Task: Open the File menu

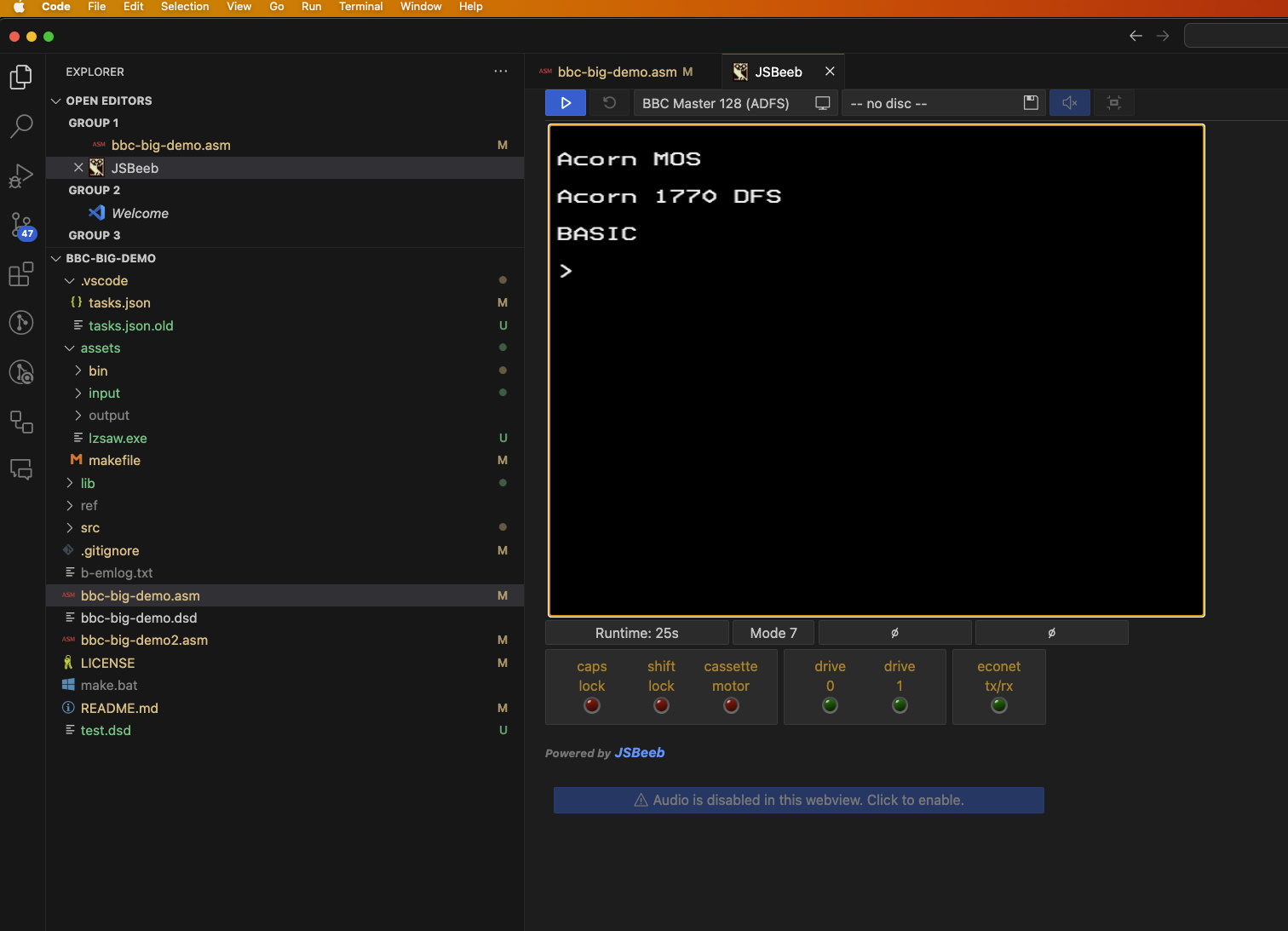Action: [x=97, y=7]
